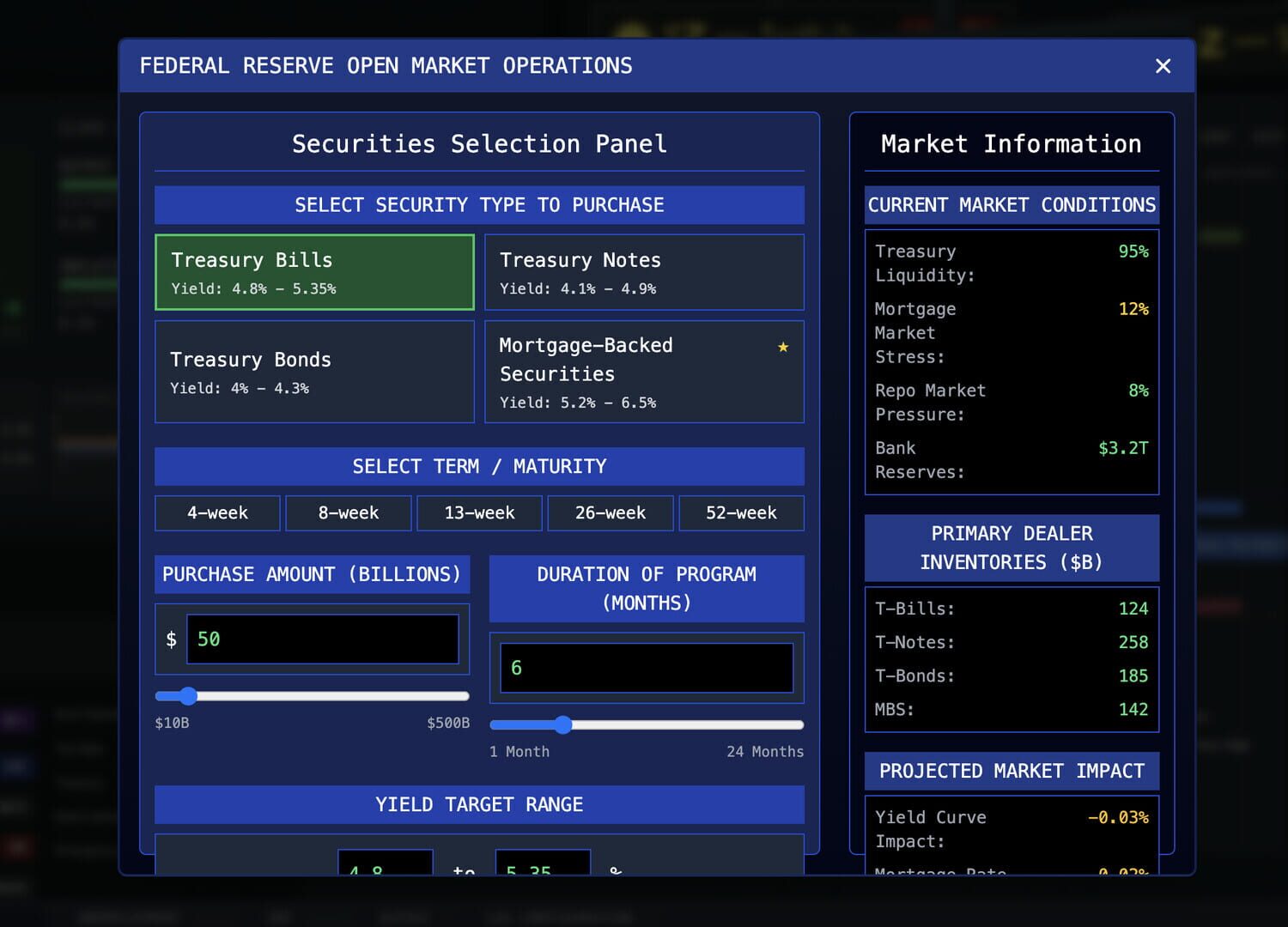Click the duration of program slider thumb

tap(562, 725)
